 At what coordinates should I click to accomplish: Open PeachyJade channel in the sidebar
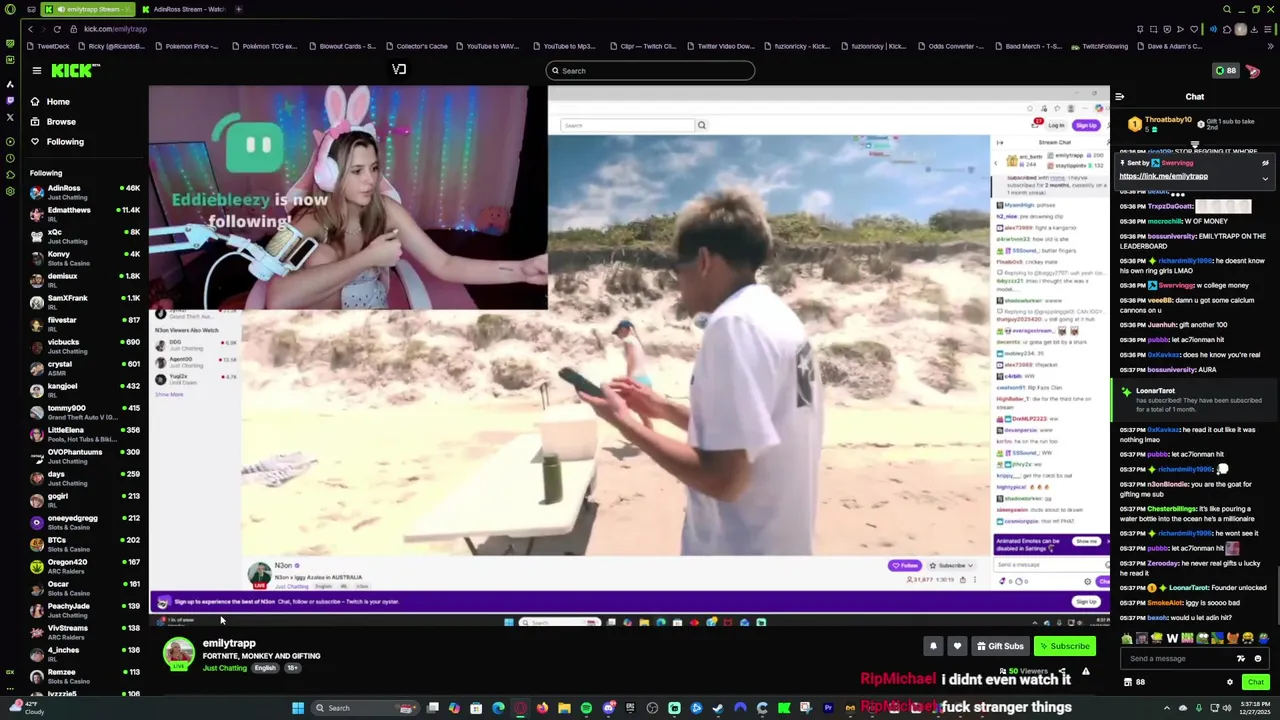tap(85, 611)
